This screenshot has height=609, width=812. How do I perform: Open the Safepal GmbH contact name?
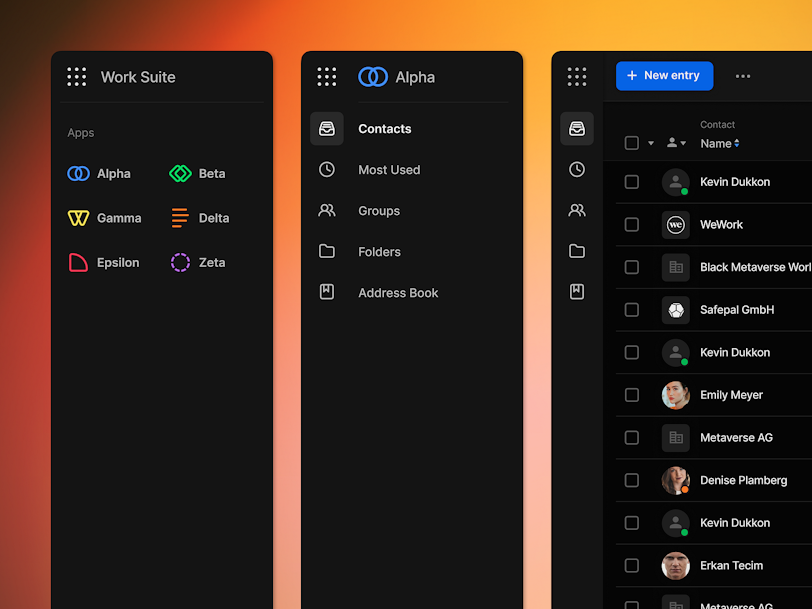(x=737, y=310)
